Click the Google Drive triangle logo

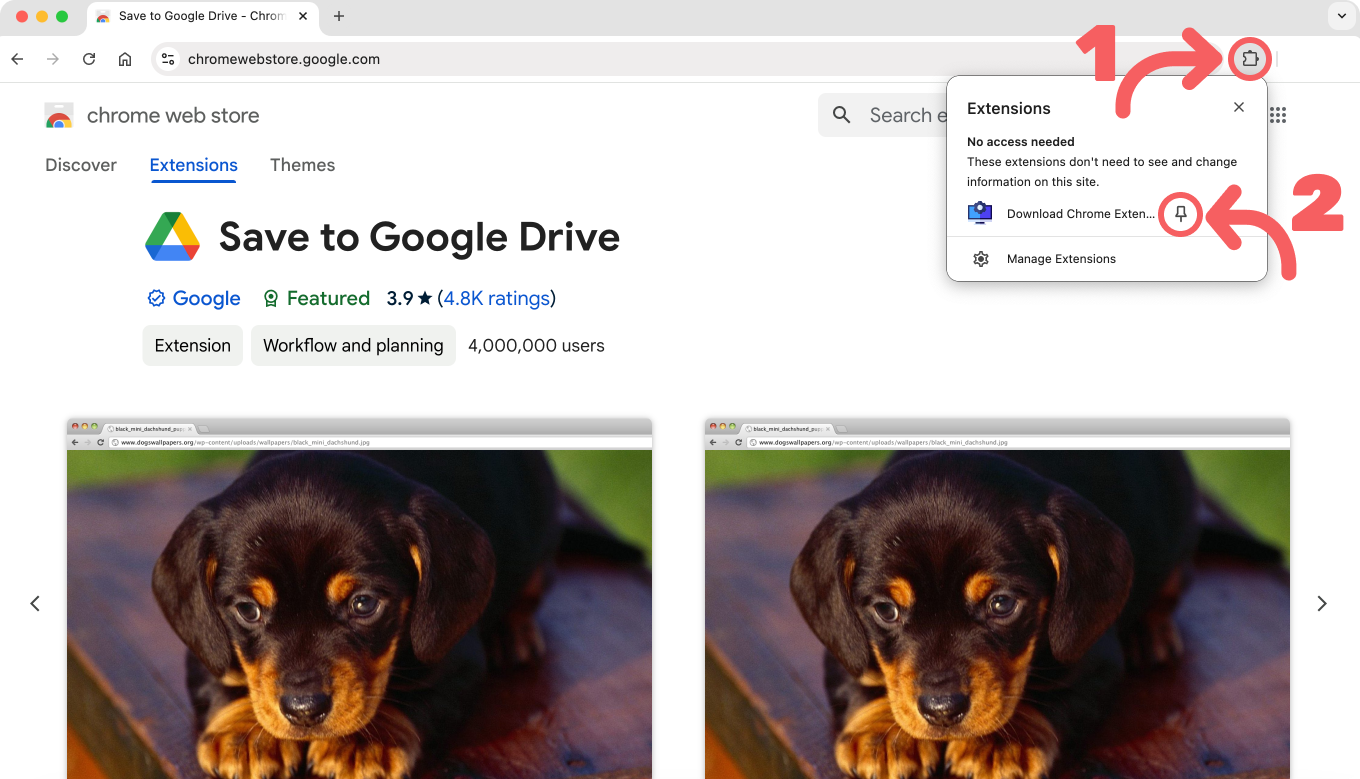(x=173, y=237)
